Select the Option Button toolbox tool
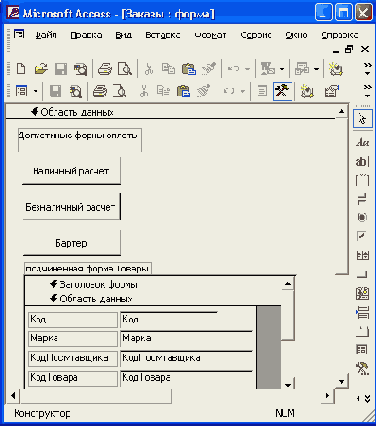Viewport: 376px width, 426px height. pos(362,217)
